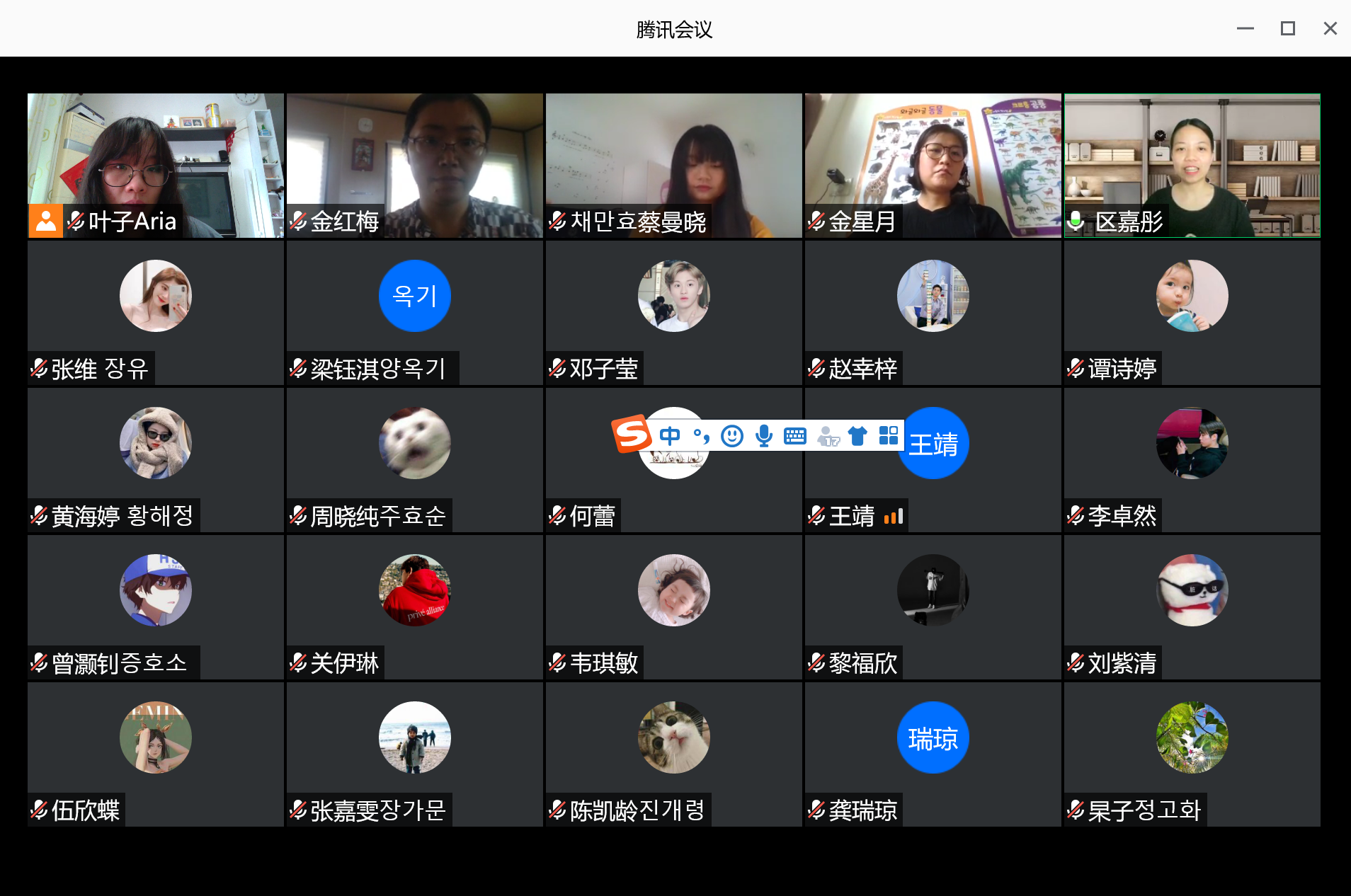Click muted mic icon beside 李卓然
The image size is (1351, 896).
pyautogui.click(x=1076, y=515)
